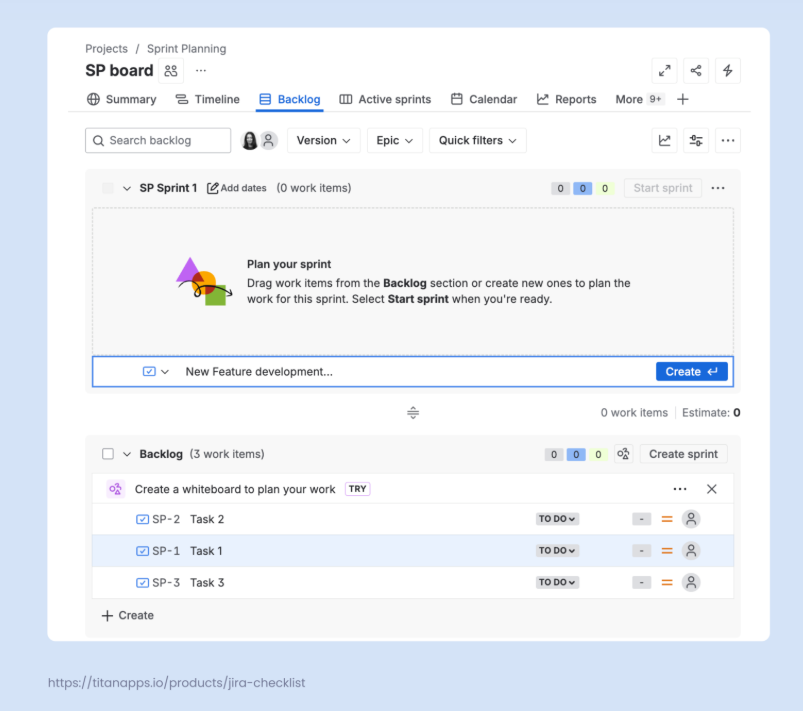Click the plus icon to add a tab
803x711 pixels.
click(683, 99)
